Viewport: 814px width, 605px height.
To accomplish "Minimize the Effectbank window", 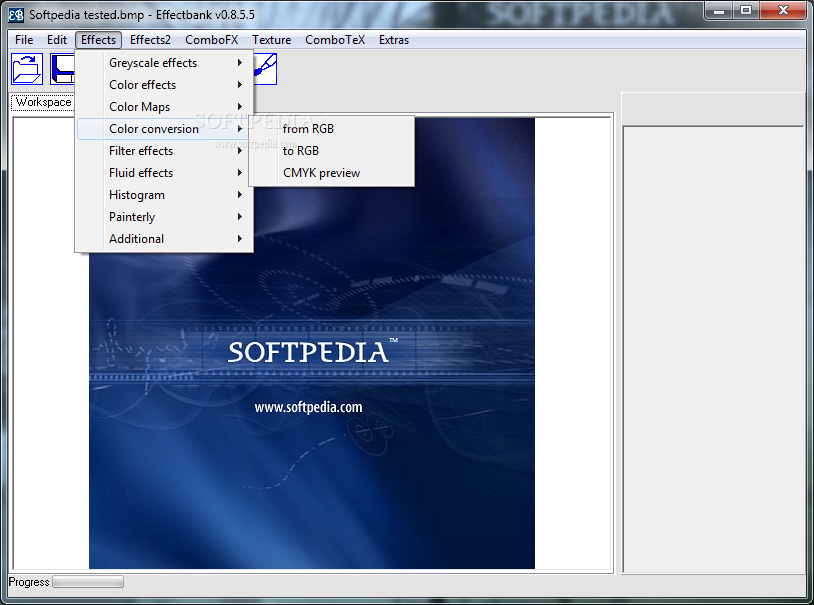I will [x=719, y=10].
